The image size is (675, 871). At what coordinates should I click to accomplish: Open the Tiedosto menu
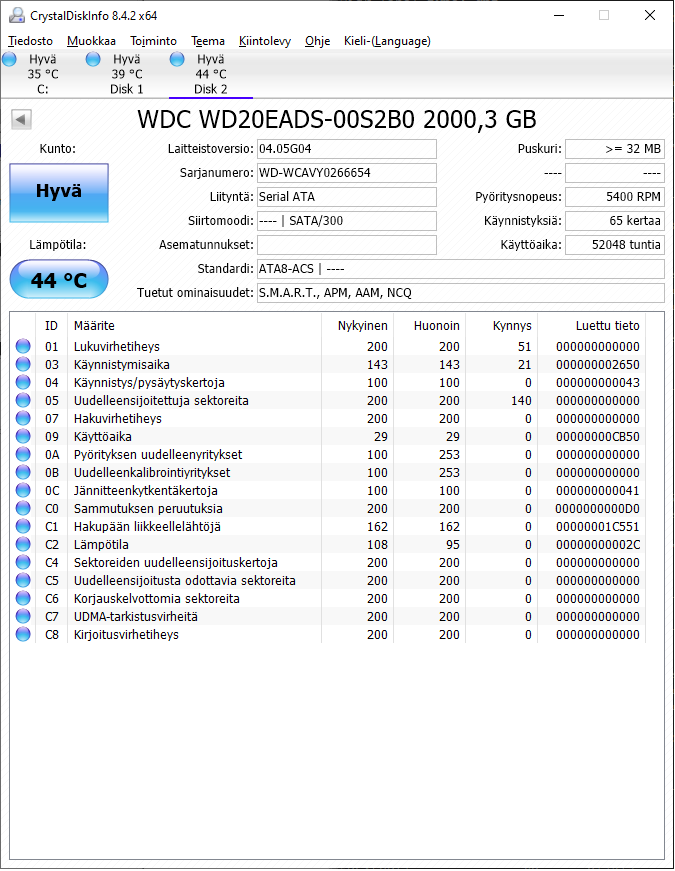tap(31, 41)
